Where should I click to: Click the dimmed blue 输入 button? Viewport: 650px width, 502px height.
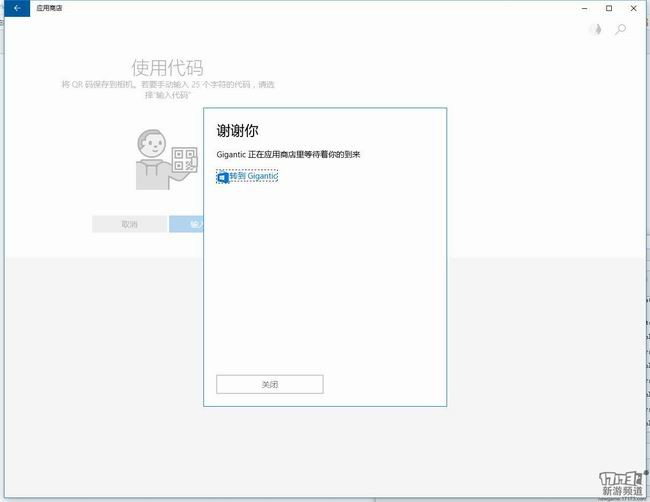[187, 224]
